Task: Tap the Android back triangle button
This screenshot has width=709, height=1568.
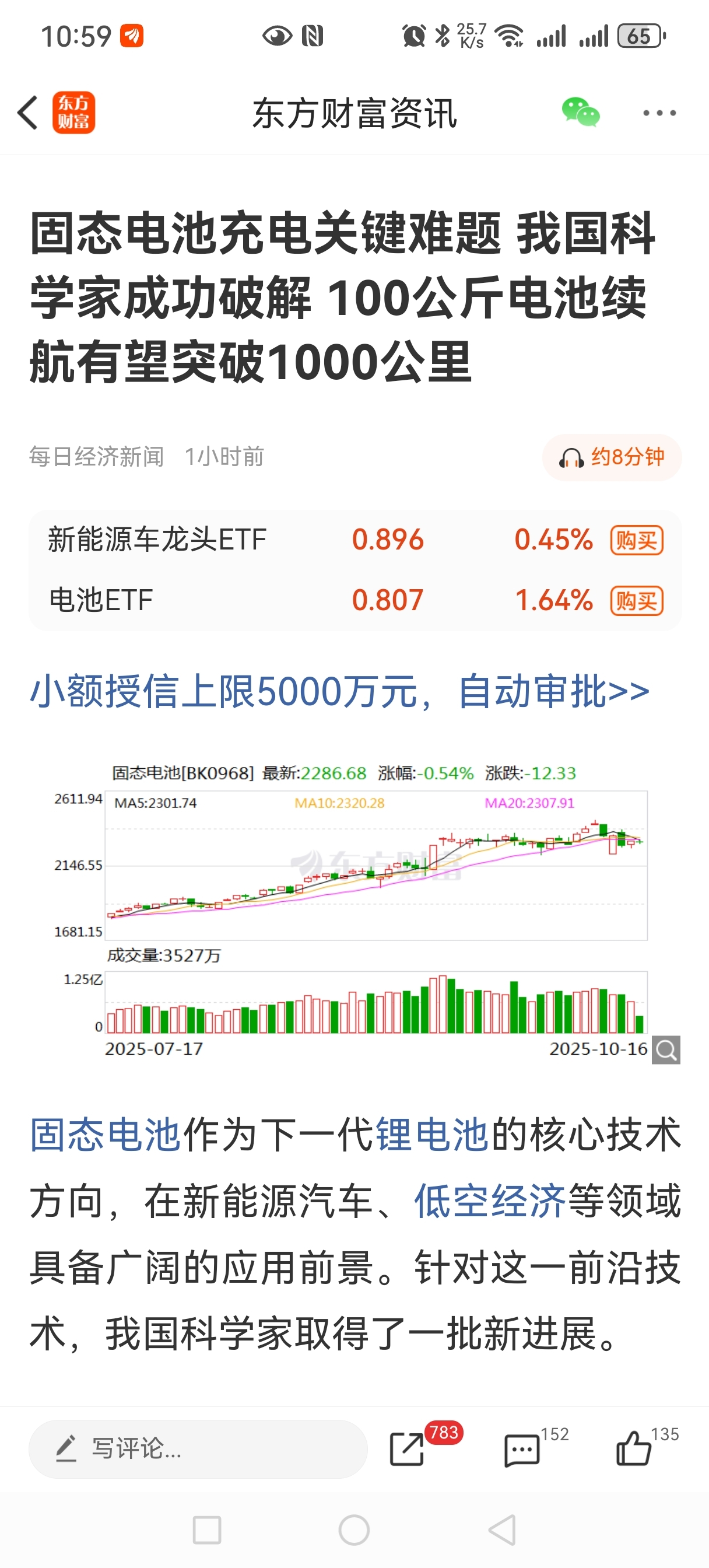Action: point(503,1530)
